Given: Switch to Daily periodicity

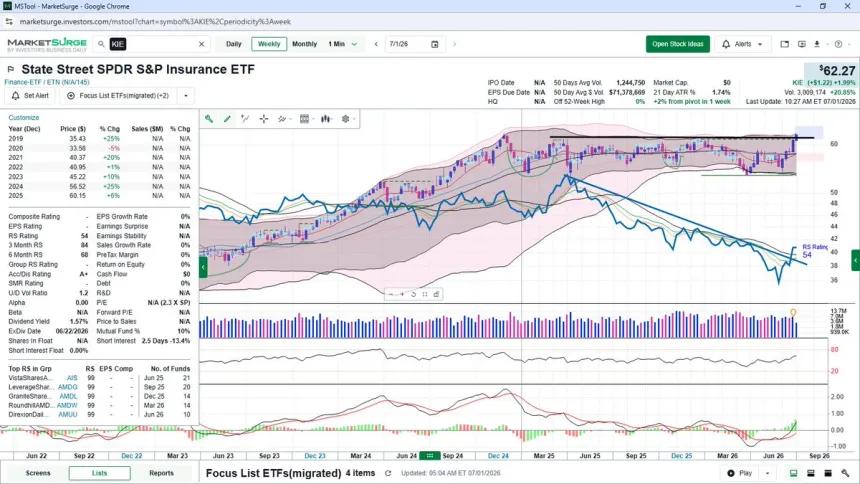Looking at the screenshot, I should tap(234, 44).
